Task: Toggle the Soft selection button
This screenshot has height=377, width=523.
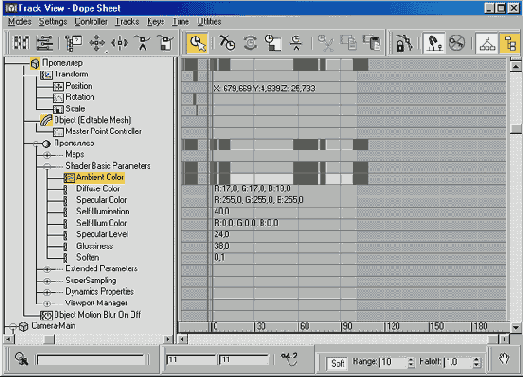Action: 337,363
